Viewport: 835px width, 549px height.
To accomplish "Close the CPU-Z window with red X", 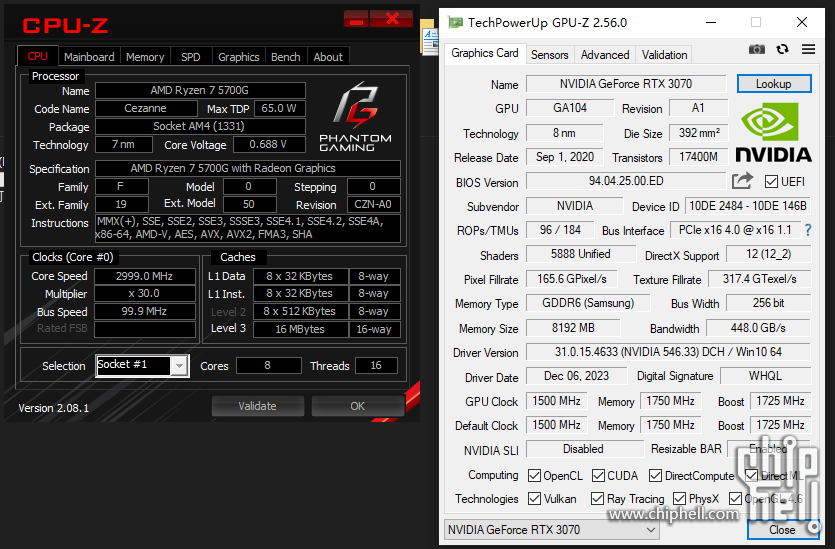I will click(391, 19).
